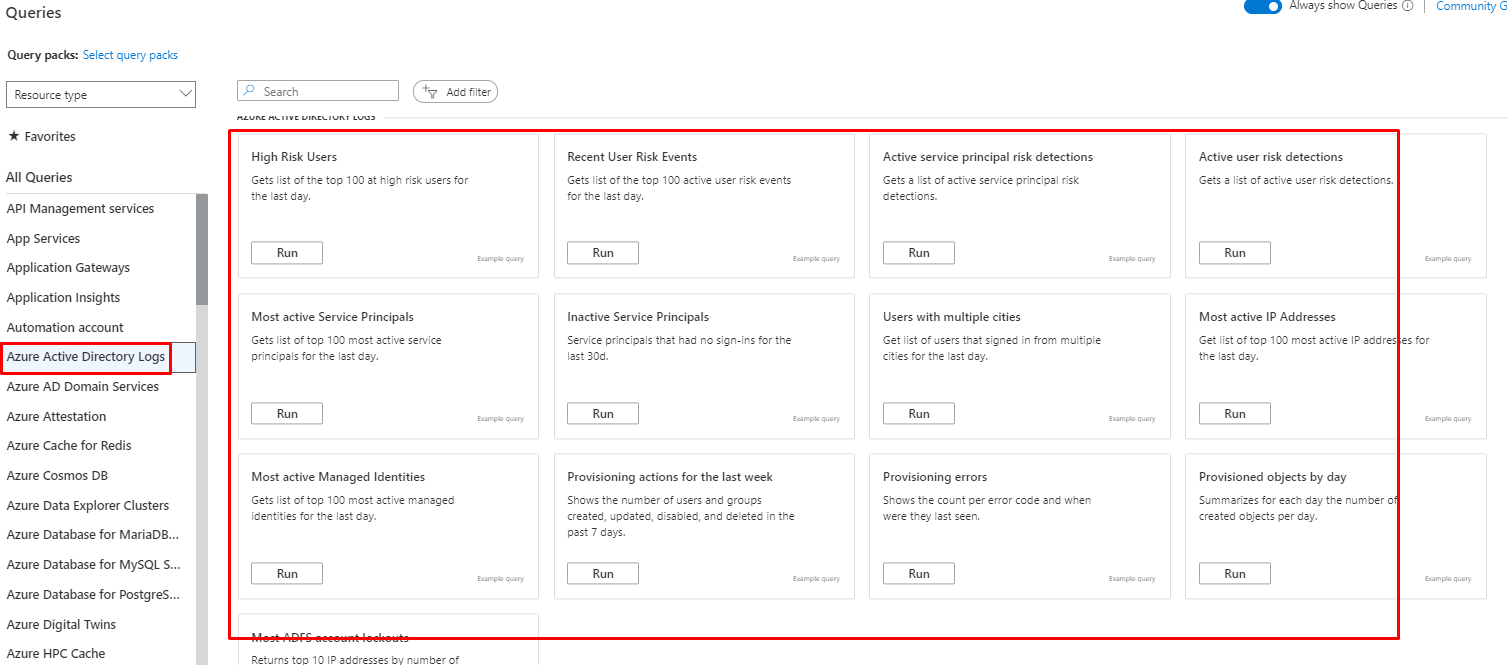Click the info icon beside Always show Queries
Image resolution: width=1507 pixels, height=665 pixels.
1408,6
